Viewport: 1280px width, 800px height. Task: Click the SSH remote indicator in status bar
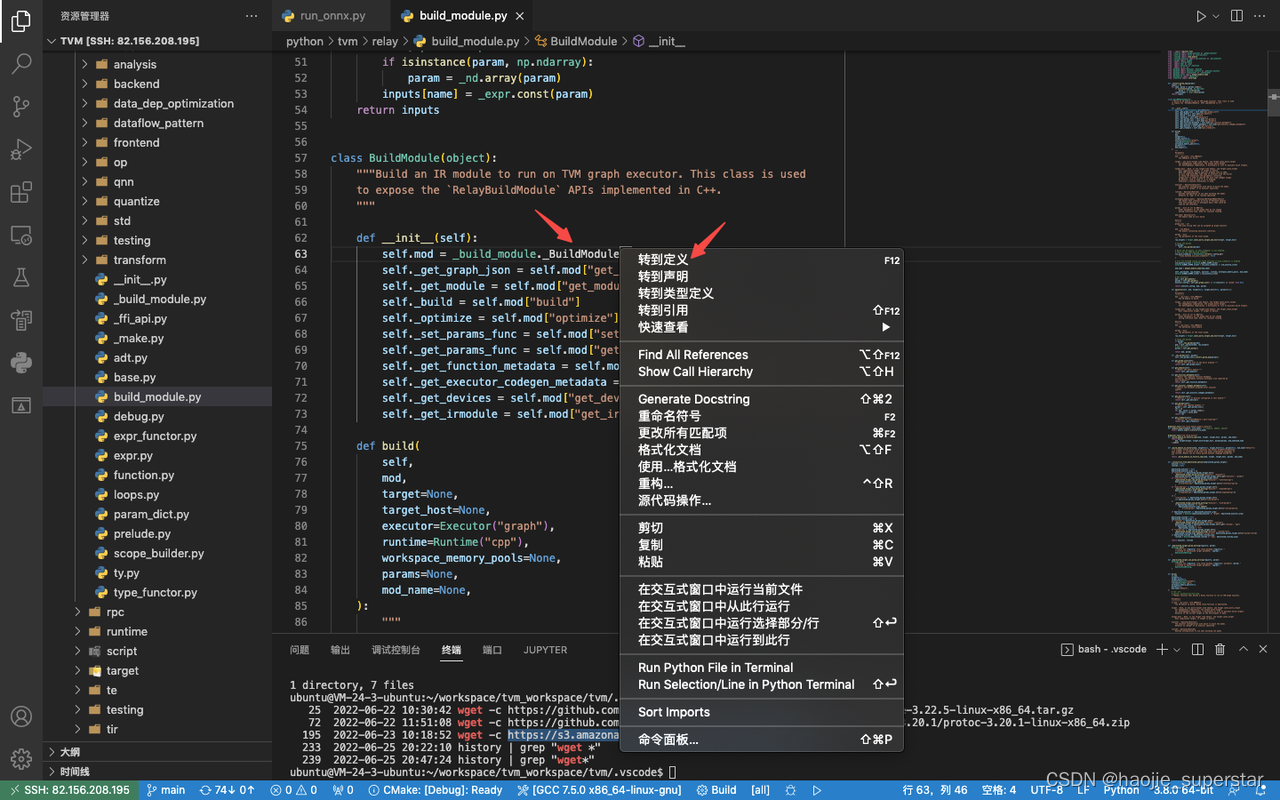tap(68, 790)
